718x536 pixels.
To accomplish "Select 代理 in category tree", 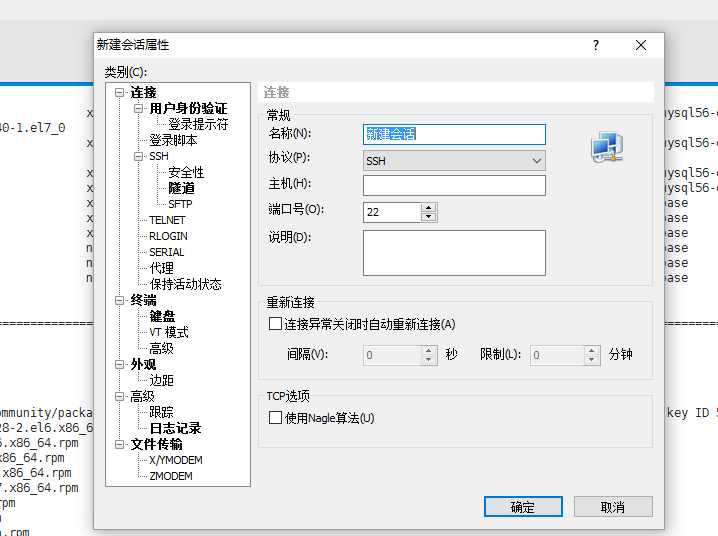I will [x=161, y=268].
